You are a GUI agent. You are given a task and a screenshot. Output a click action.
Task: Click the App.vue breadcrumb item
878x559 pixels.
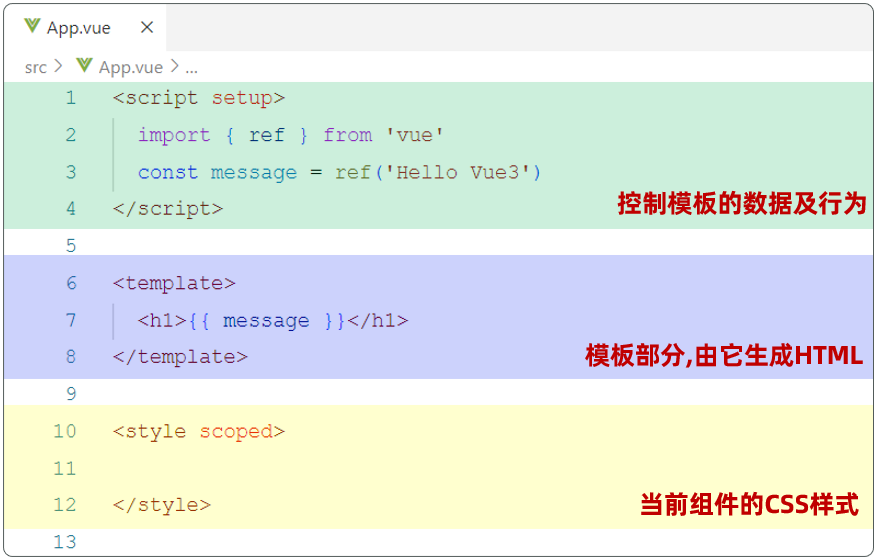pyautogui.click(x=130, y=68)
